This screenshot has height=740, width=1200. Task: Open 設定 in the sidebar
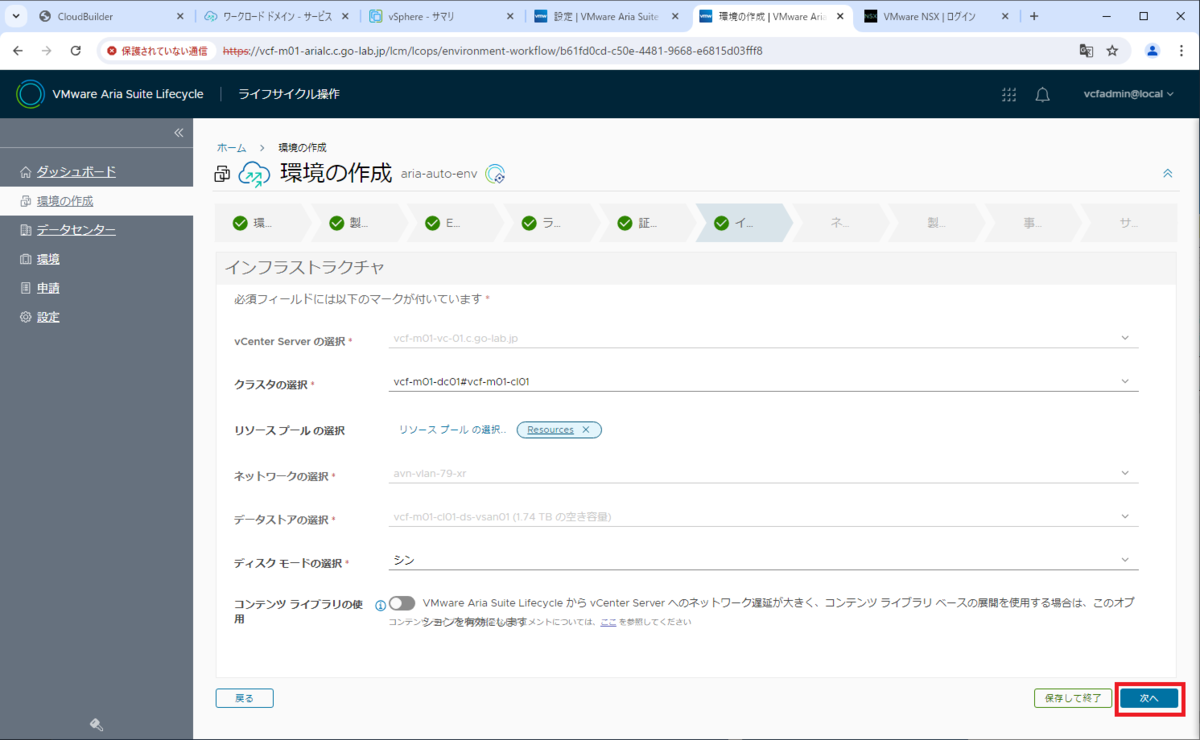coord(48,317)
